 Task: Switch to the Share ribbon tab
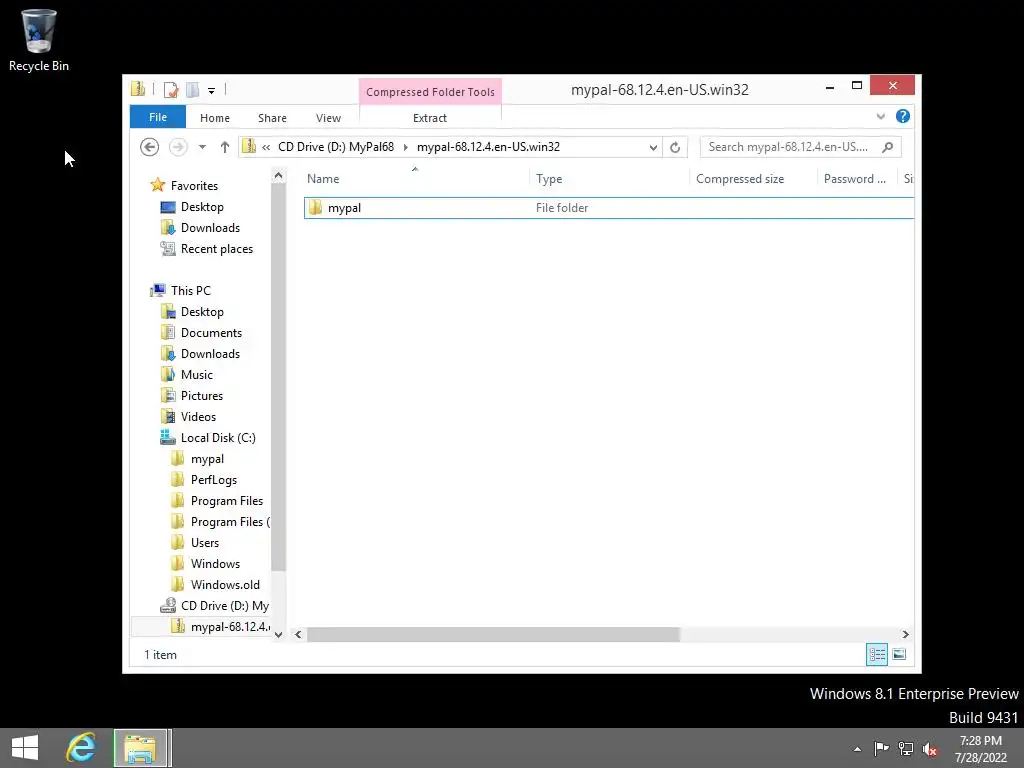click(x=272, y=118)
